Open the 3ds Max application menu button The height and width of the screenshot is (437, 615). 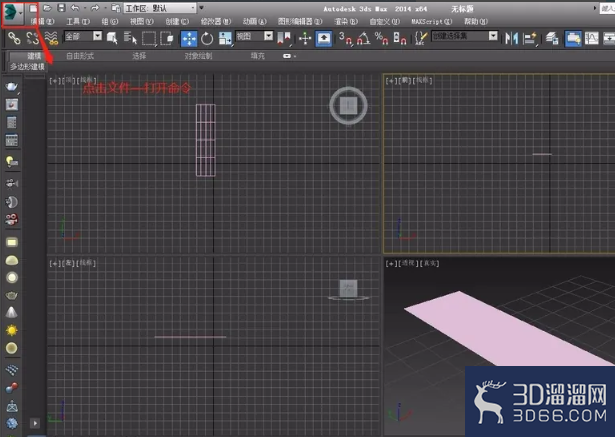click(13, 14)
